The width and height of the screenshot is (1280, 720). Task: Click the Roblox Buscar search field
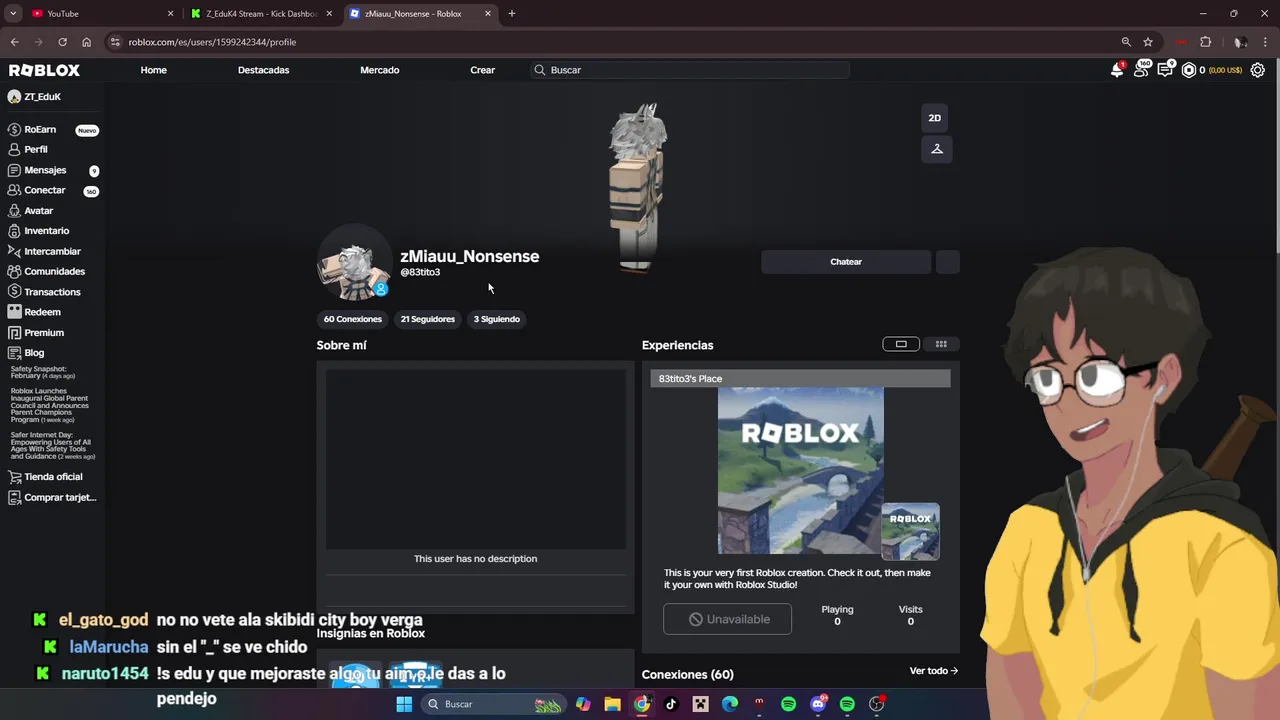[690, 70]
